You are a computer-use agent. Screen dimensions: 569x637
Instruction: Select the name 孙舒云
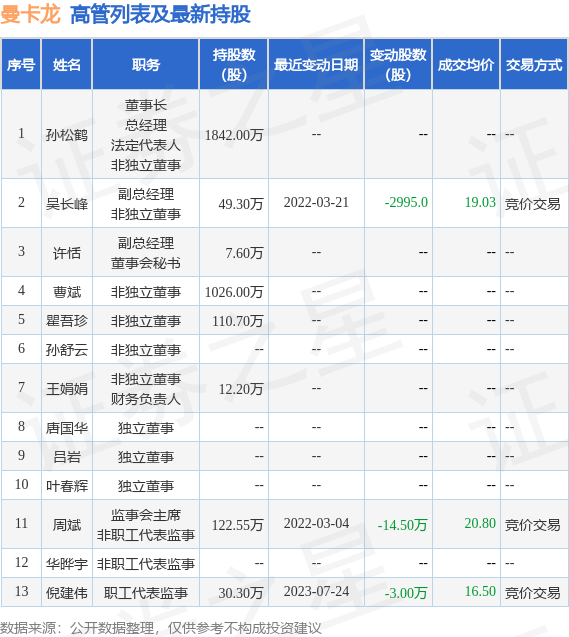pos(67,349)
